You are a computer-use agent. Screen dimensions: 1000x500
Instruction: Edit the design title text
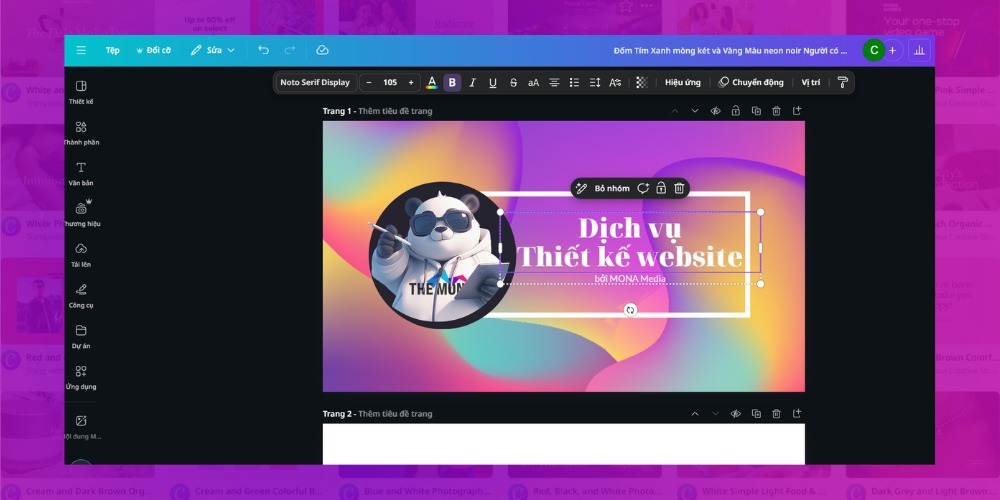[731, 50]
